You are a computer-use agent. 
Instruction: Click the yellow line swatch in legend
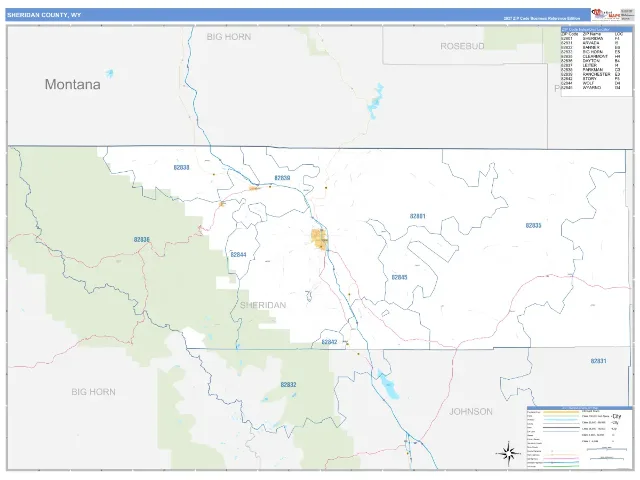(x=561, y=412)
